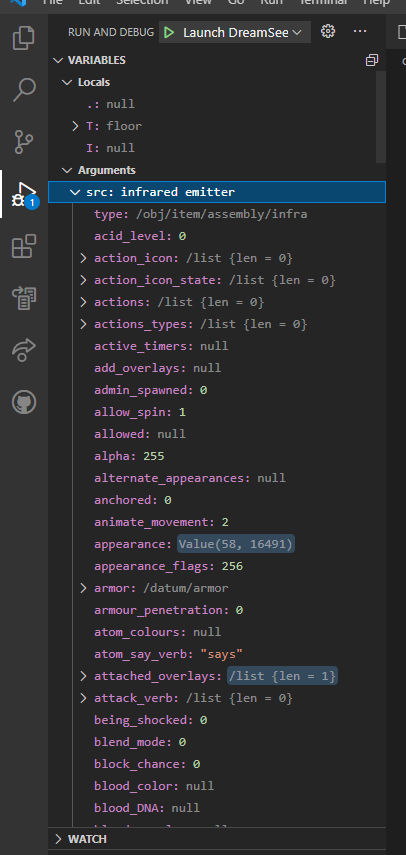Open the GitHub view
406x855 pixels.
point(24,403)
